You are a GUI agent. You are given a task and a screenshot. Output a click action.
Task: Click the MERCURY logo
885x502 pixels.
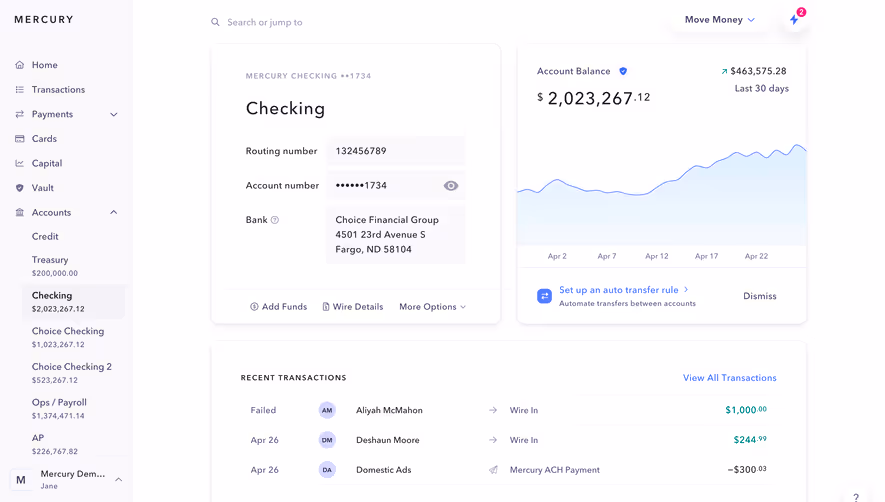tap(44, 20)
